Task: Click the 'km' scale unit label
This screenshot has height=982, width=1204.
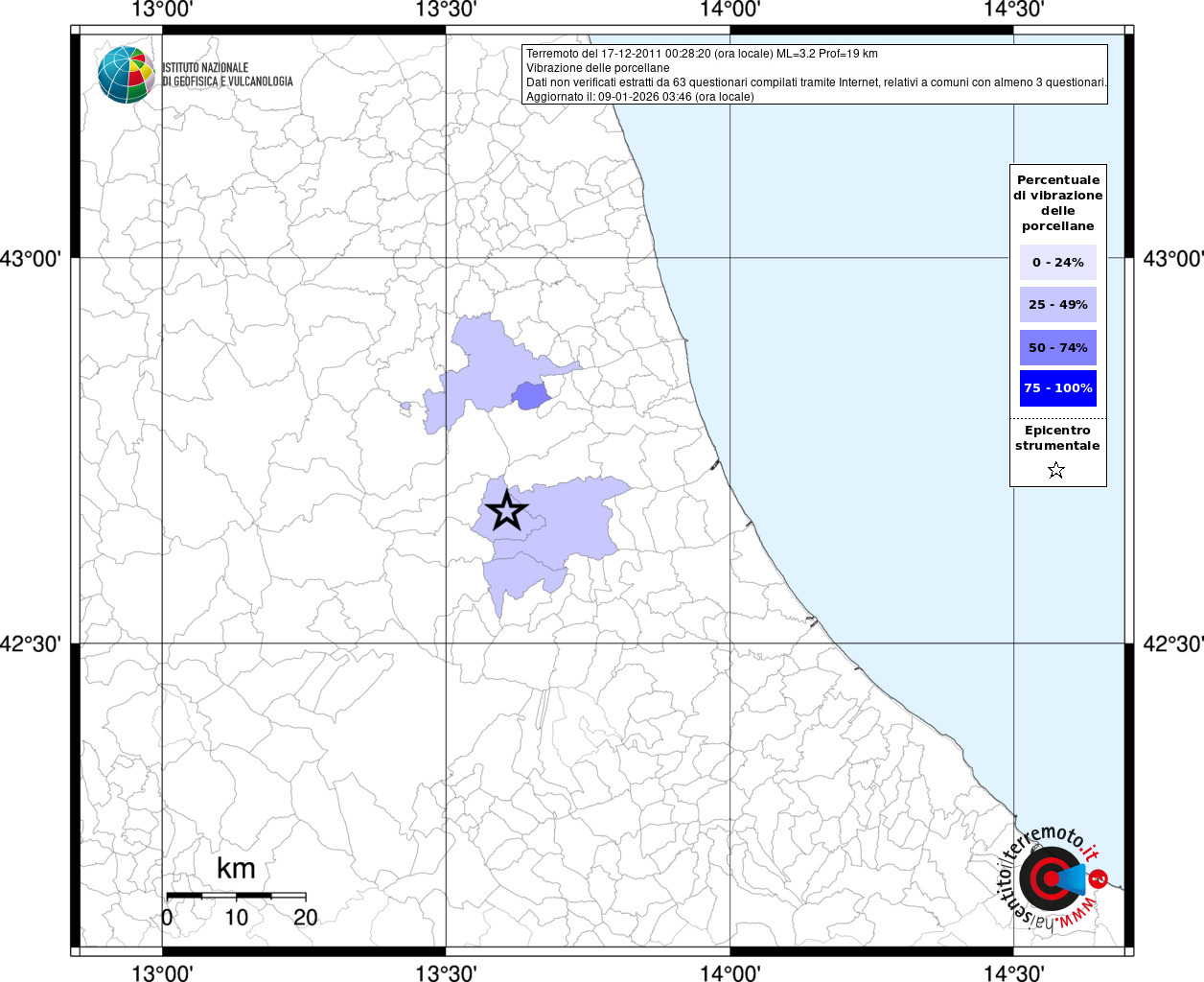Action: tap(236, 868)
